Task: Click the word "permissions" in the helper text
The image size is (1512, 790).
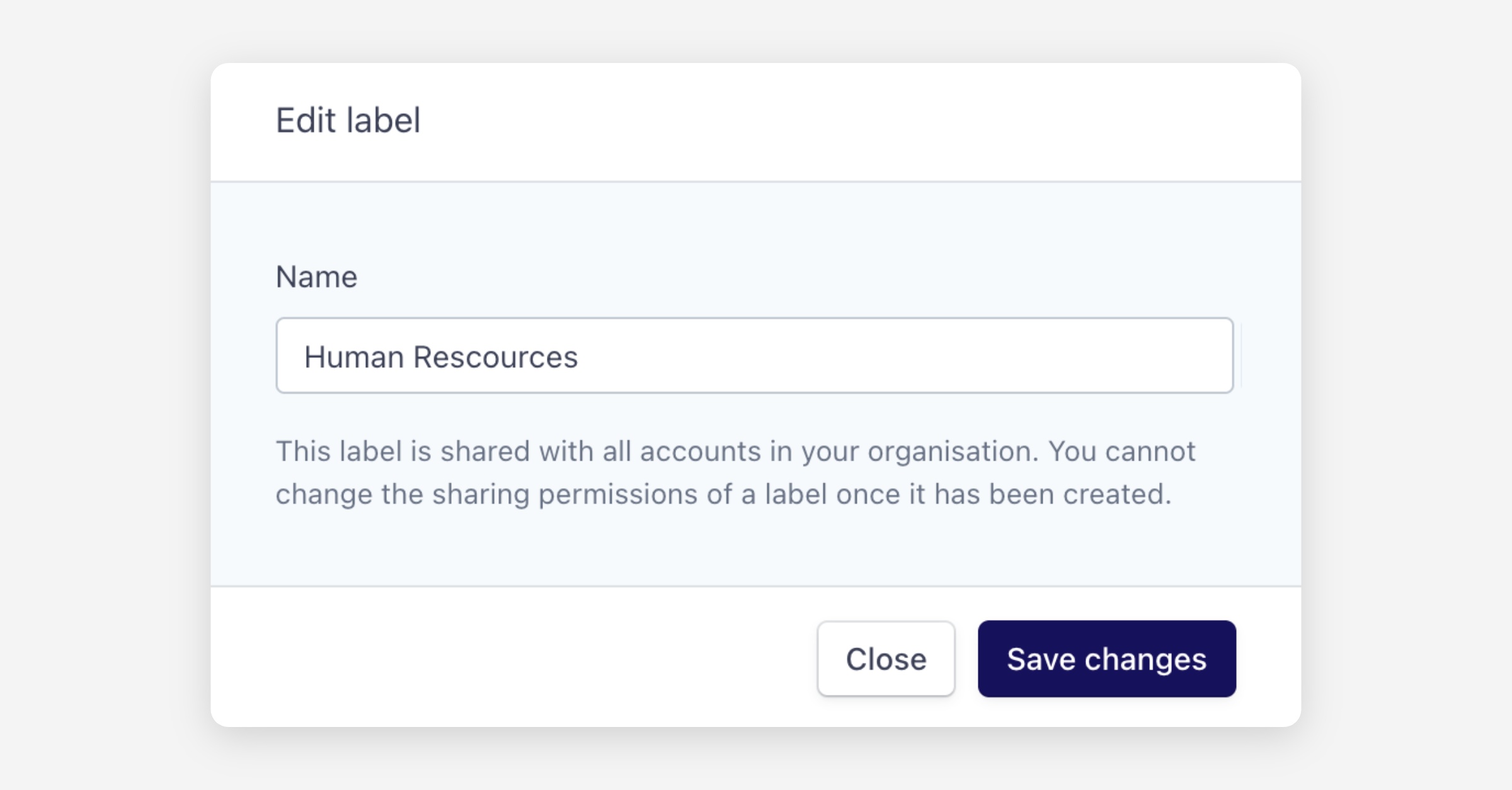Action: click(x=617, y=495)
